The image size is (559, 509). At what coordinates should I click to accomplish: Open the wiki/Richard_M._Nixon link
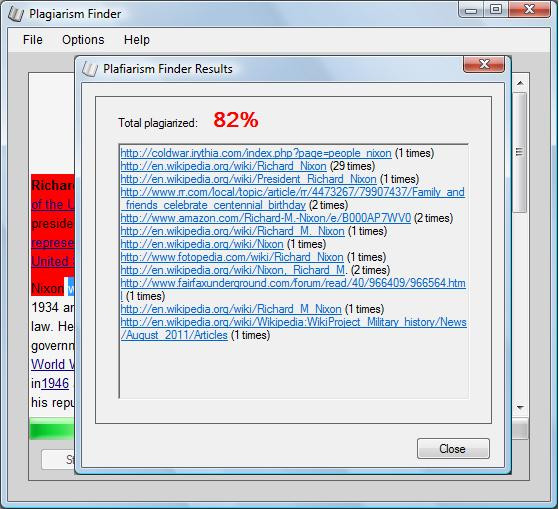[x=232, y=231]
